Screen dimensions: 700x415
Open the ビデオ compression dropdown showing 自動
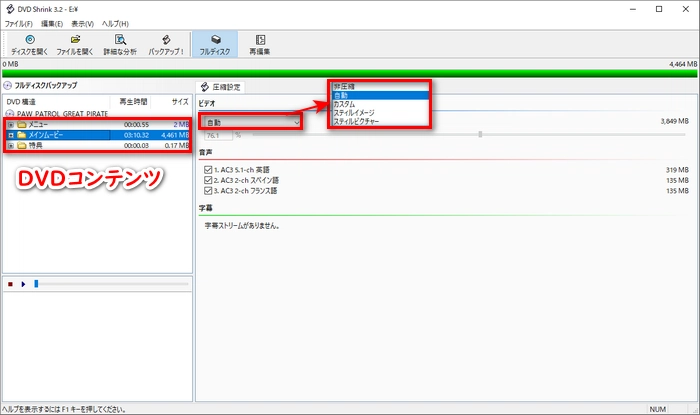click(x=252, y=122)
